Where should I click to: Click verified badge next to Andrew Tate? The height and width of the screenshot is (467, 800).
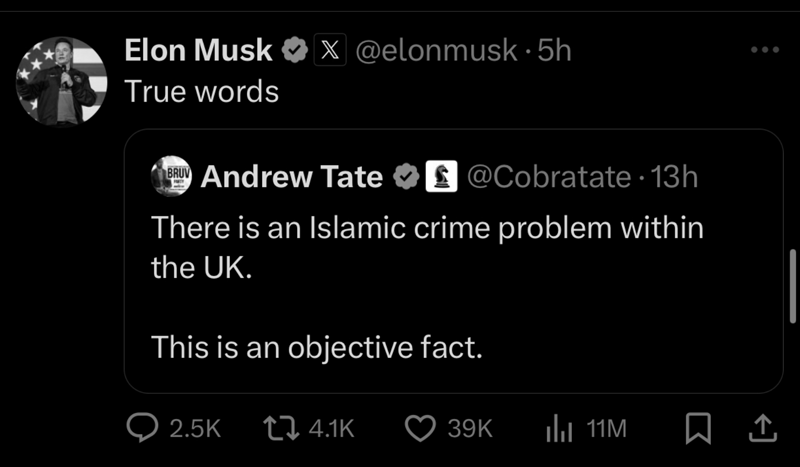pyautogui.click(x=406, y=177)
